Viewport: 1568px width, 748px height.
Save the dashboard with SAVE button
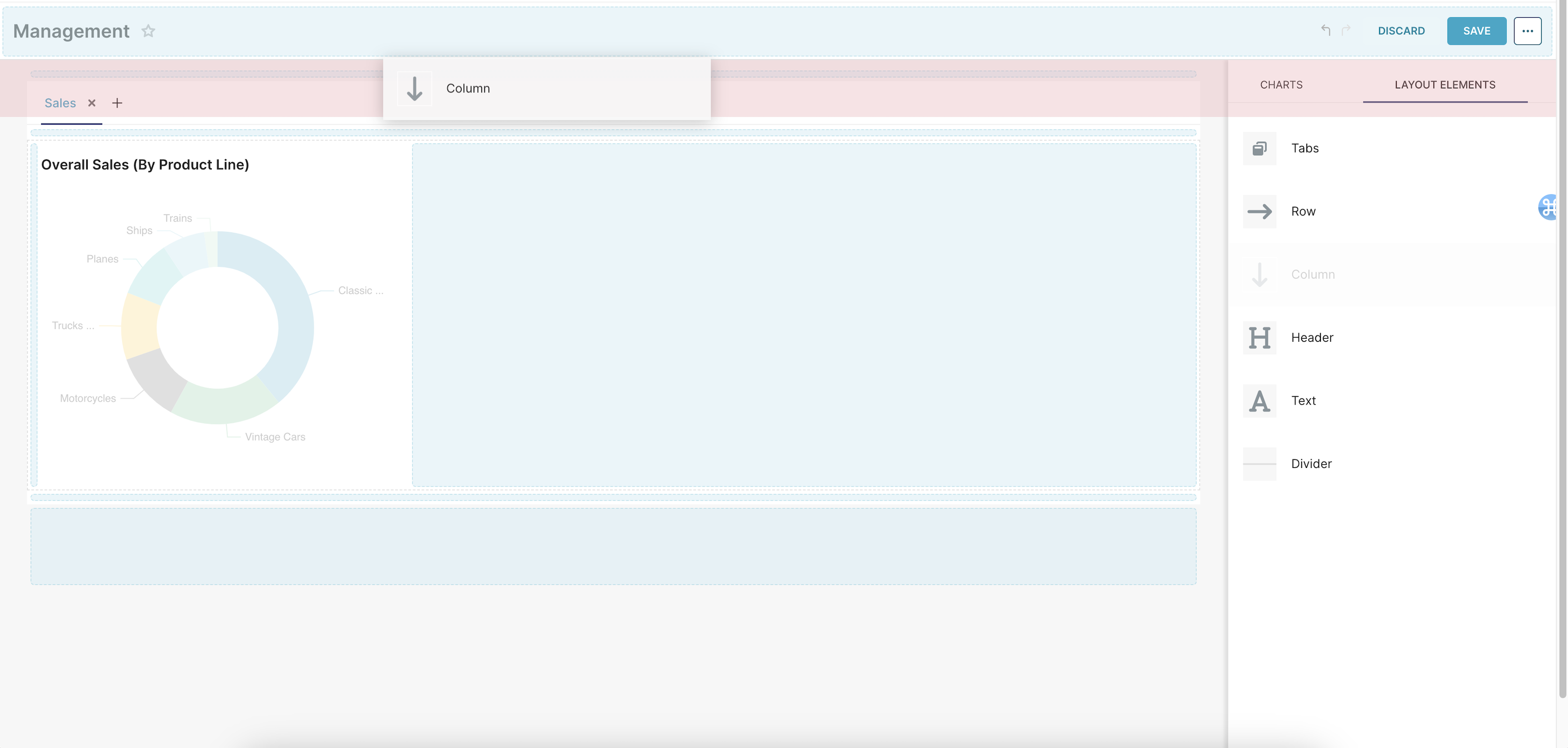point(1476,31)
